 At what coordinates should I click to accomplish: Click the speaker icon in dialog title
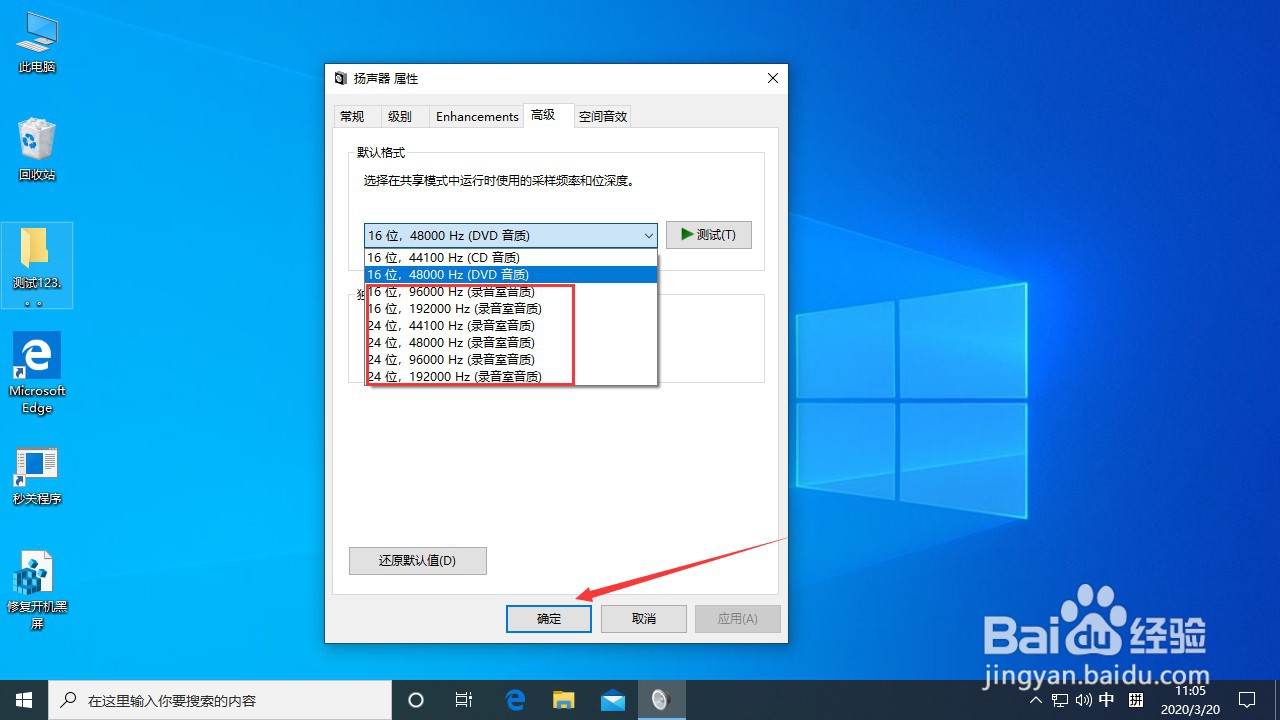coord(341,78)
